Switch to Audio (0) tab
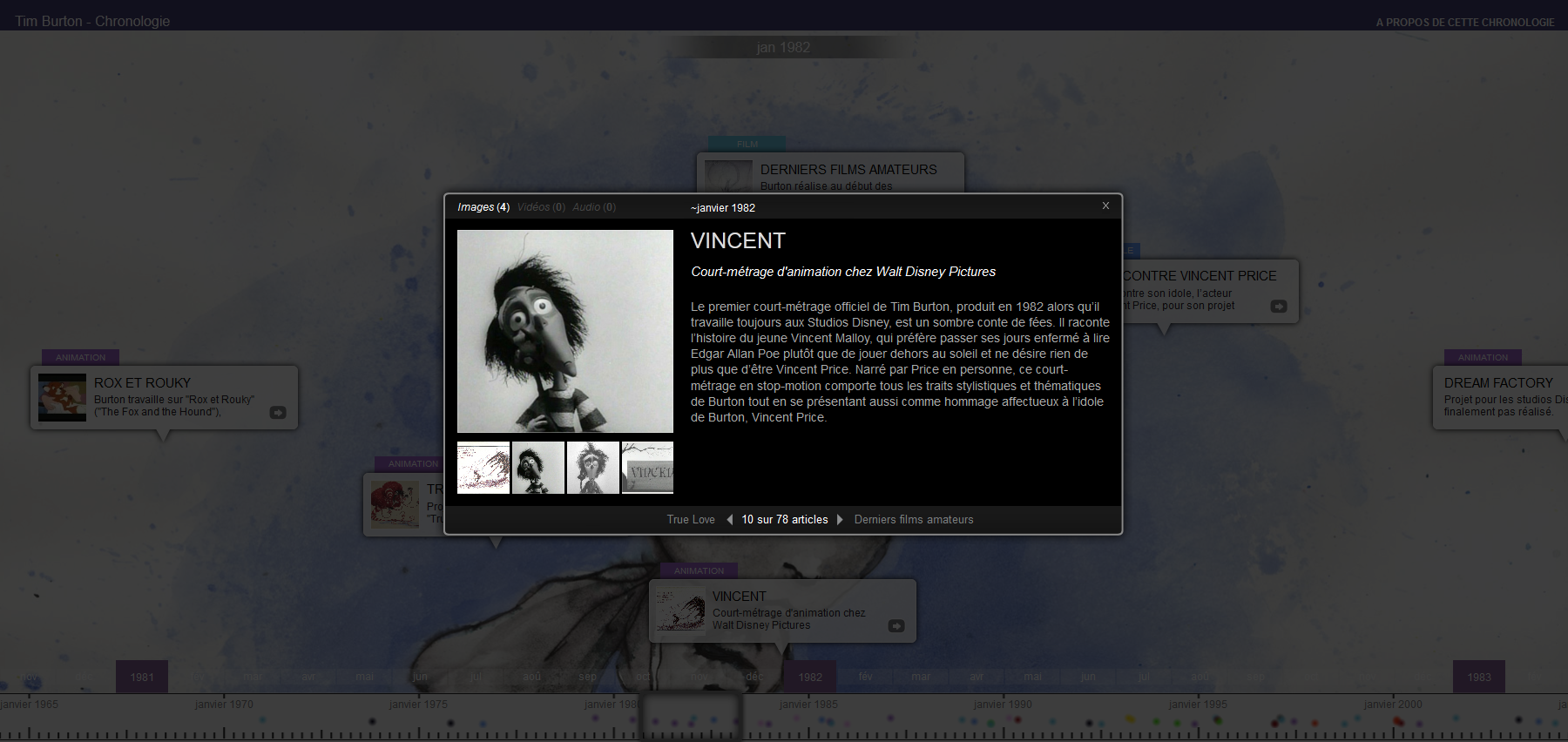This screenshot has width=1568, height=742. (x=594, y=207)
